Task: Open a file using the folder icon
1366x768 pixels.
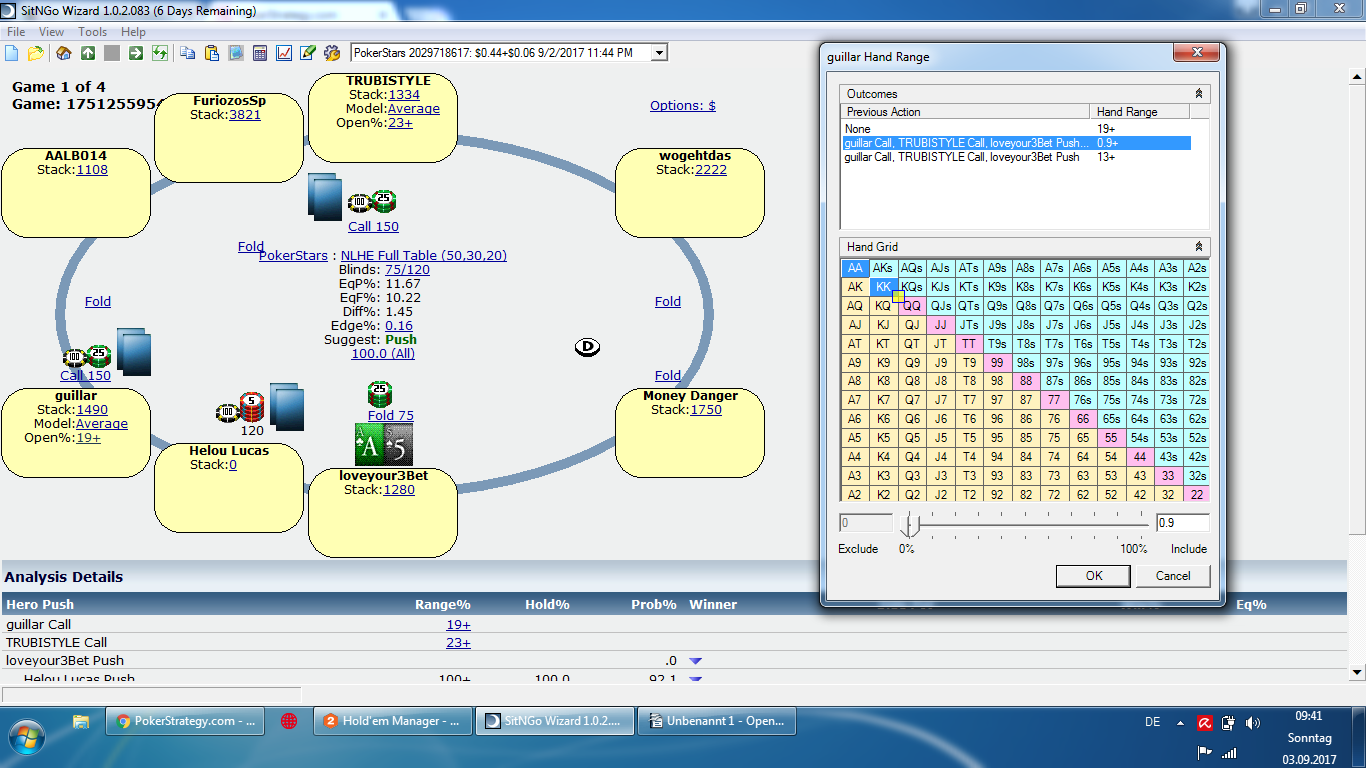Action: [35, 53]
